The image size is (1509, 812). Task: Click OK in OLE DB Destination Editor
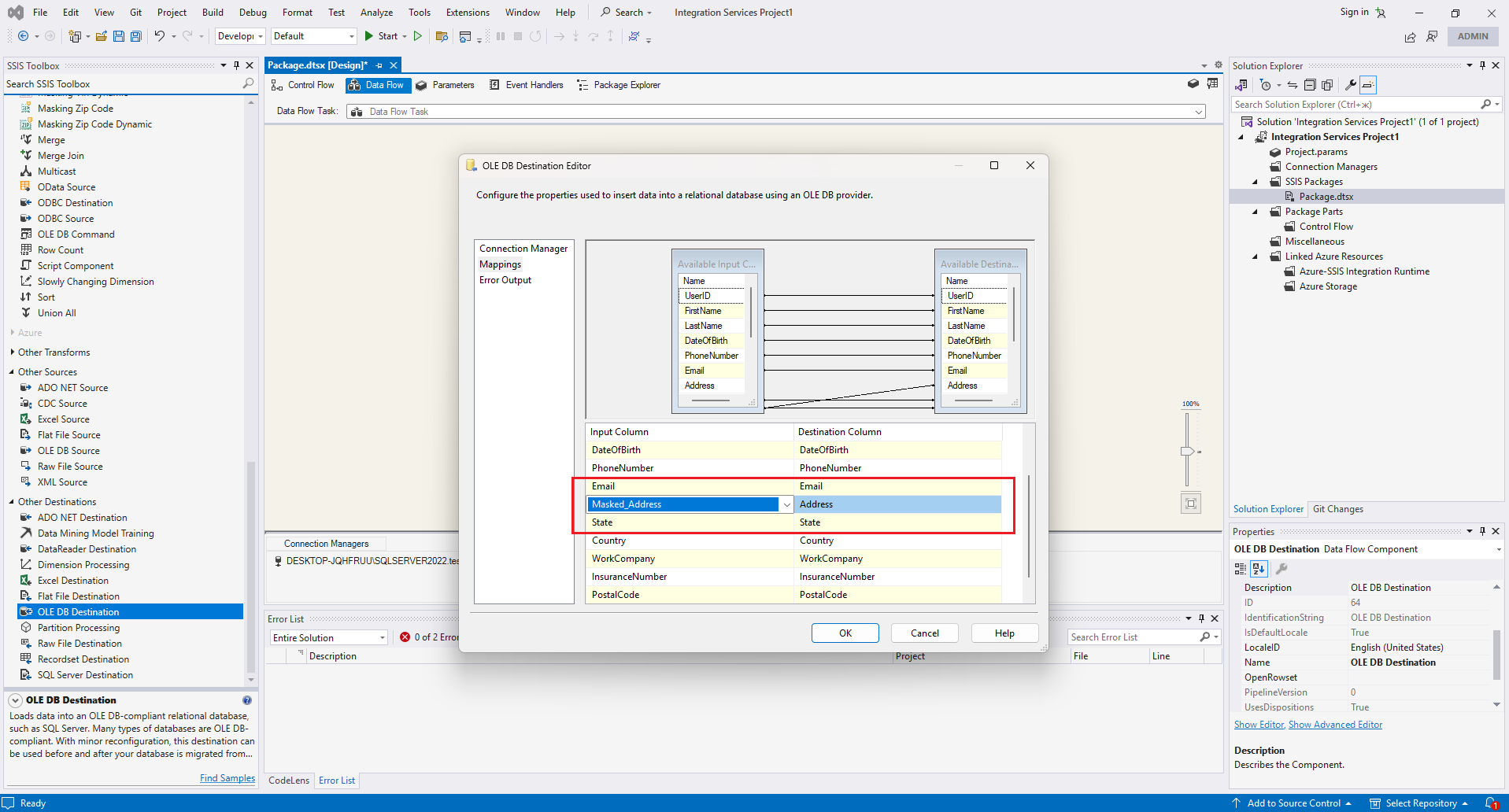(845, 633)
